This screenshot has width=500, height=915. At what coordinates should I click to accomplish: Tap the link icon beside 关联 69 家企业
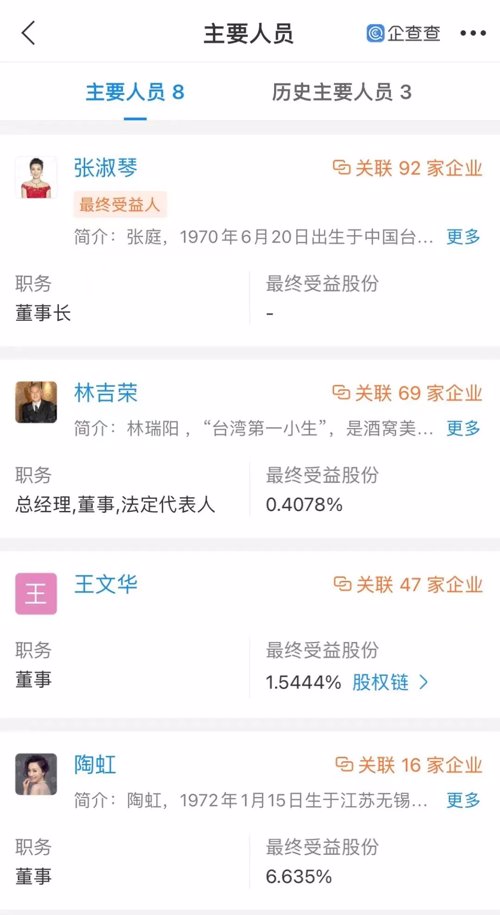[341, 393]
